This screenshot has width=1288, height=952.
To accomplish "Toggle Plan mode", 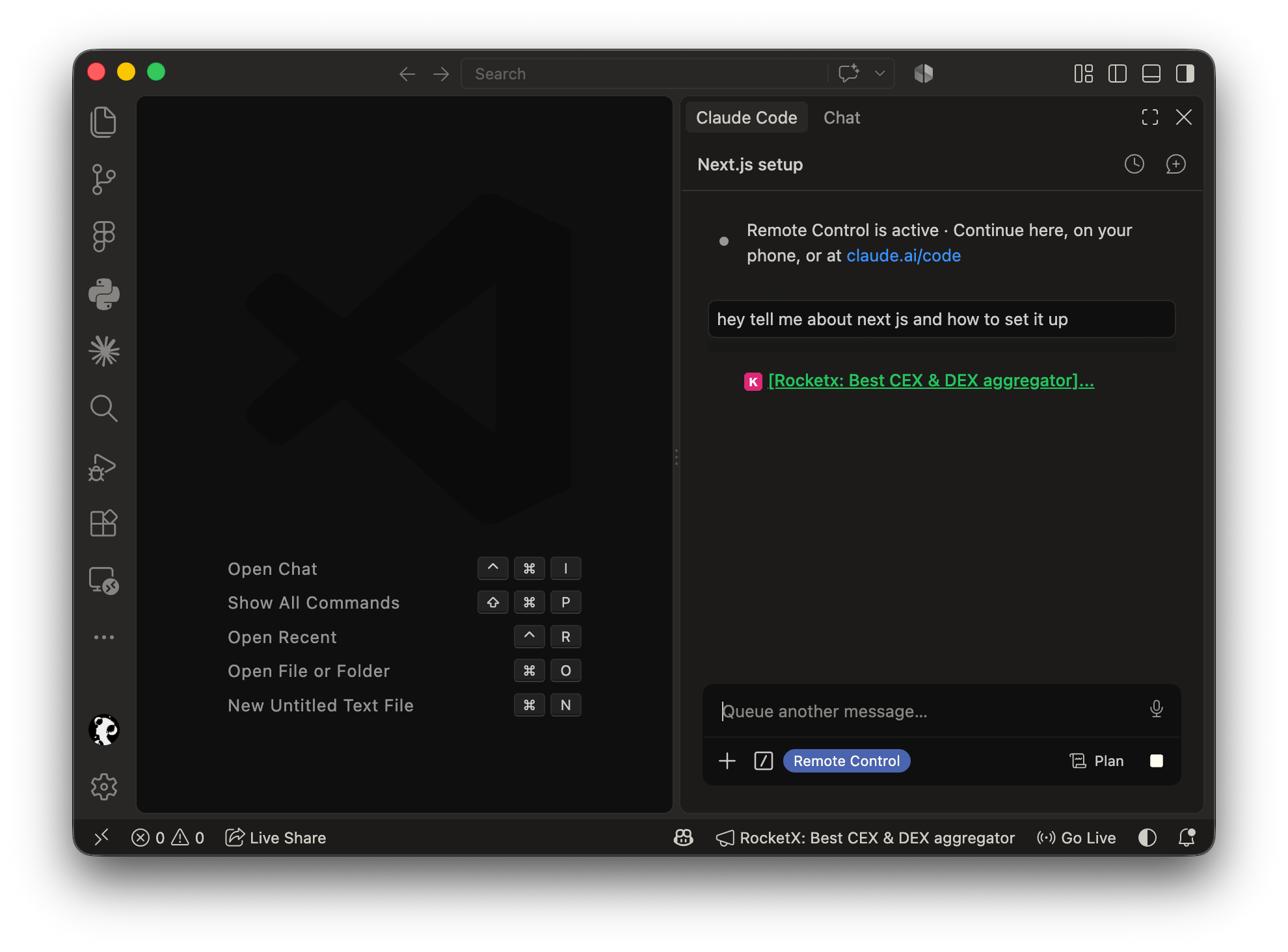I will (x=1097, y=761).
